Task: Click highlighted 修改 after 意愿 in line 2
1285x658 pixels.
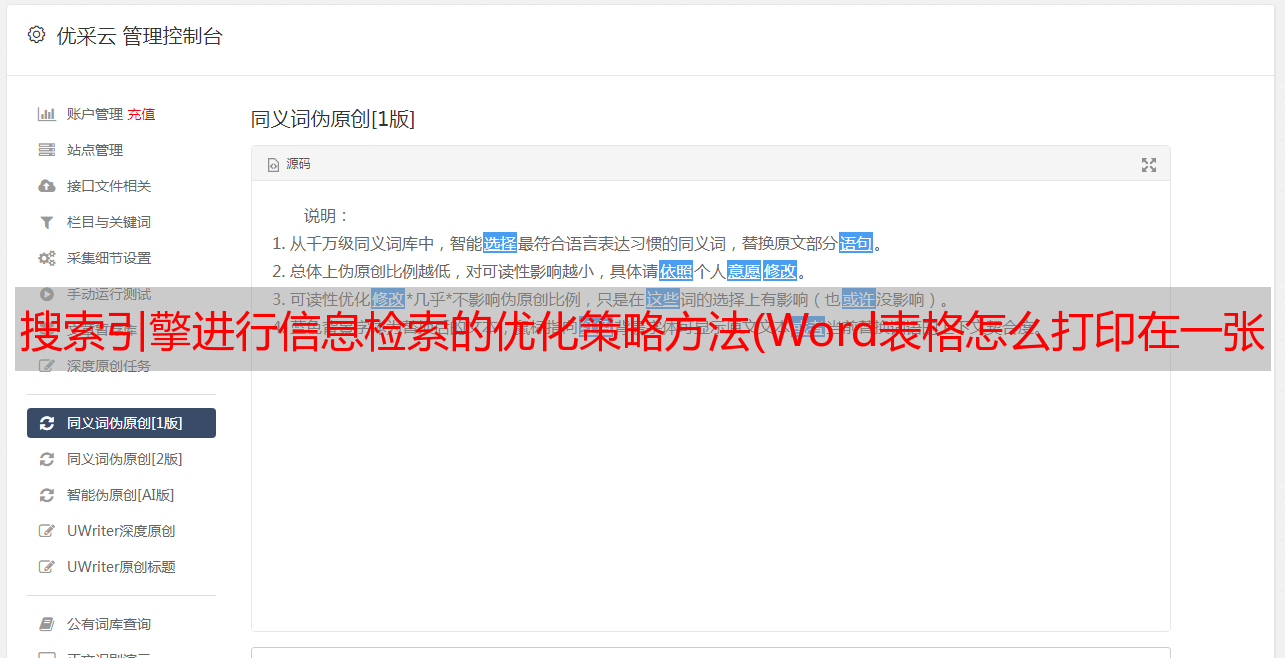Action: tap(780, 271)
